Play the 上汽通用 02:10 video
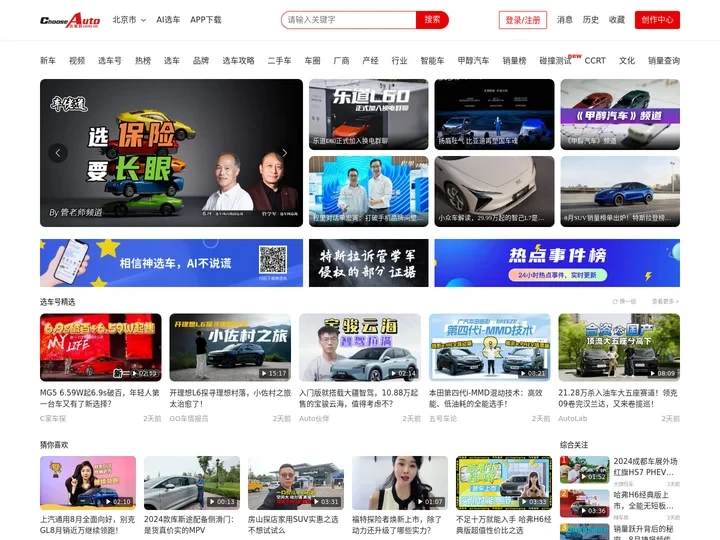 click(x=88, y=483)
